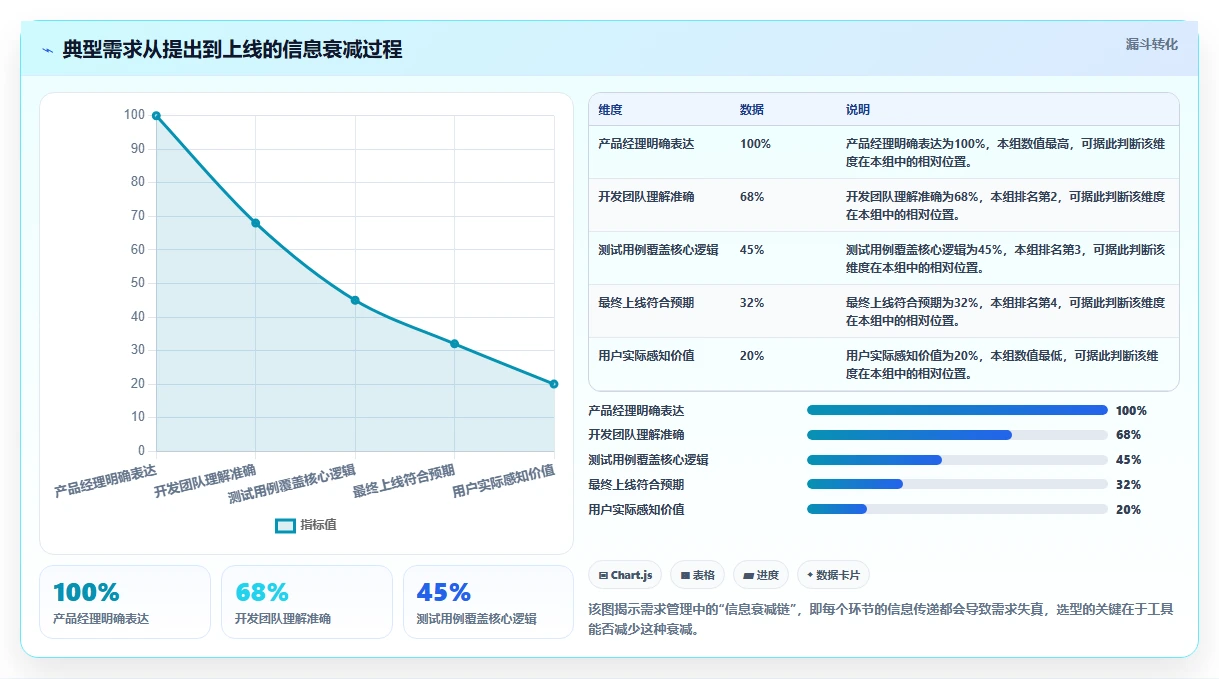Select the 进度 chip

coord(761,575)
